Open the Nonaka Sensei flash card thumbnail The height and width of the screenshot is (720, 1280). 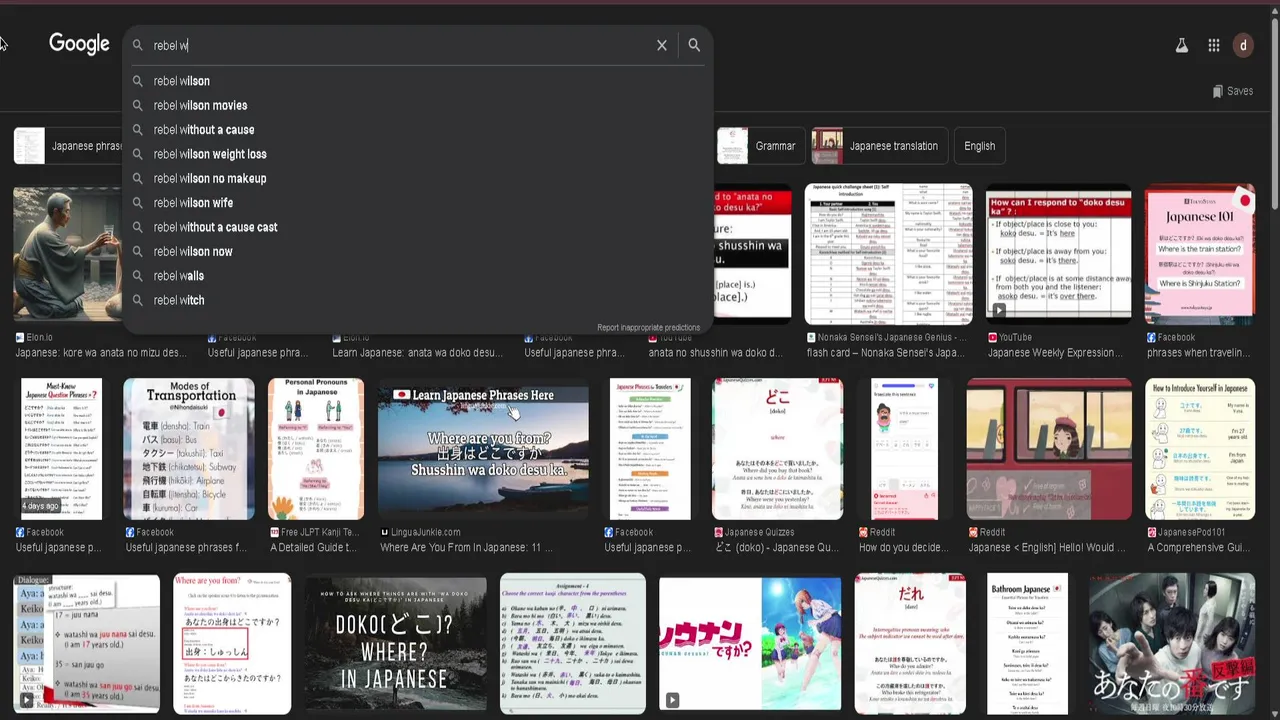(x=888, y=254)
